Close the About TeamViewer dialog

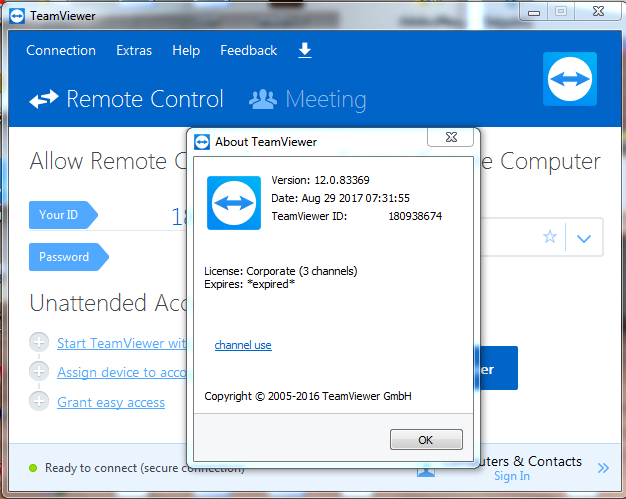pyautogui.click(x=451, y=137)
